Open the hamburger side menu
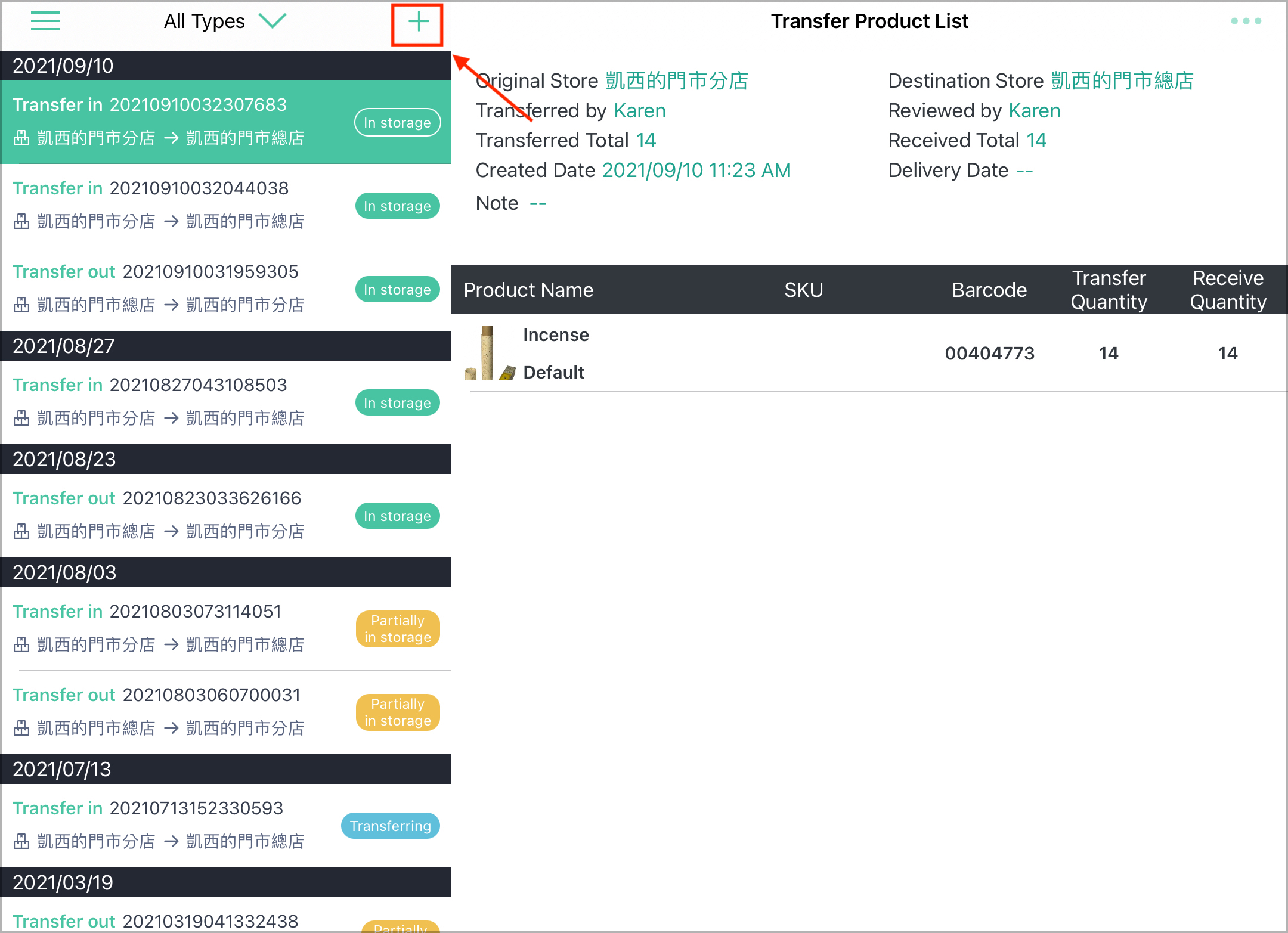This screenshot has height=933, width=1288. tap(45, 21)
